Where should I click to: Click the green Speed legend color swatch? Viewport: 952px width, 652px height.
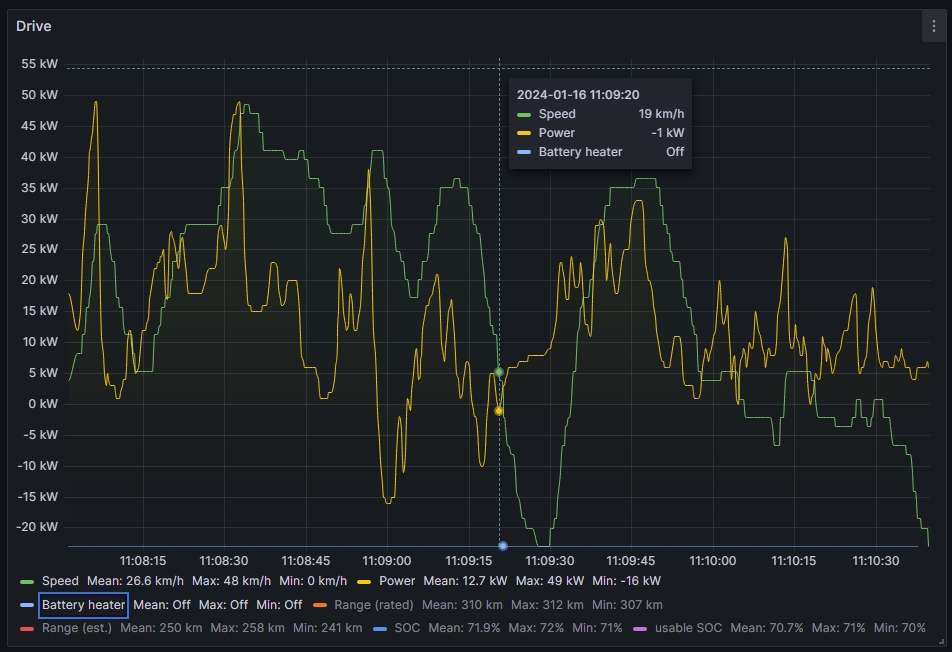click(27, 582)
